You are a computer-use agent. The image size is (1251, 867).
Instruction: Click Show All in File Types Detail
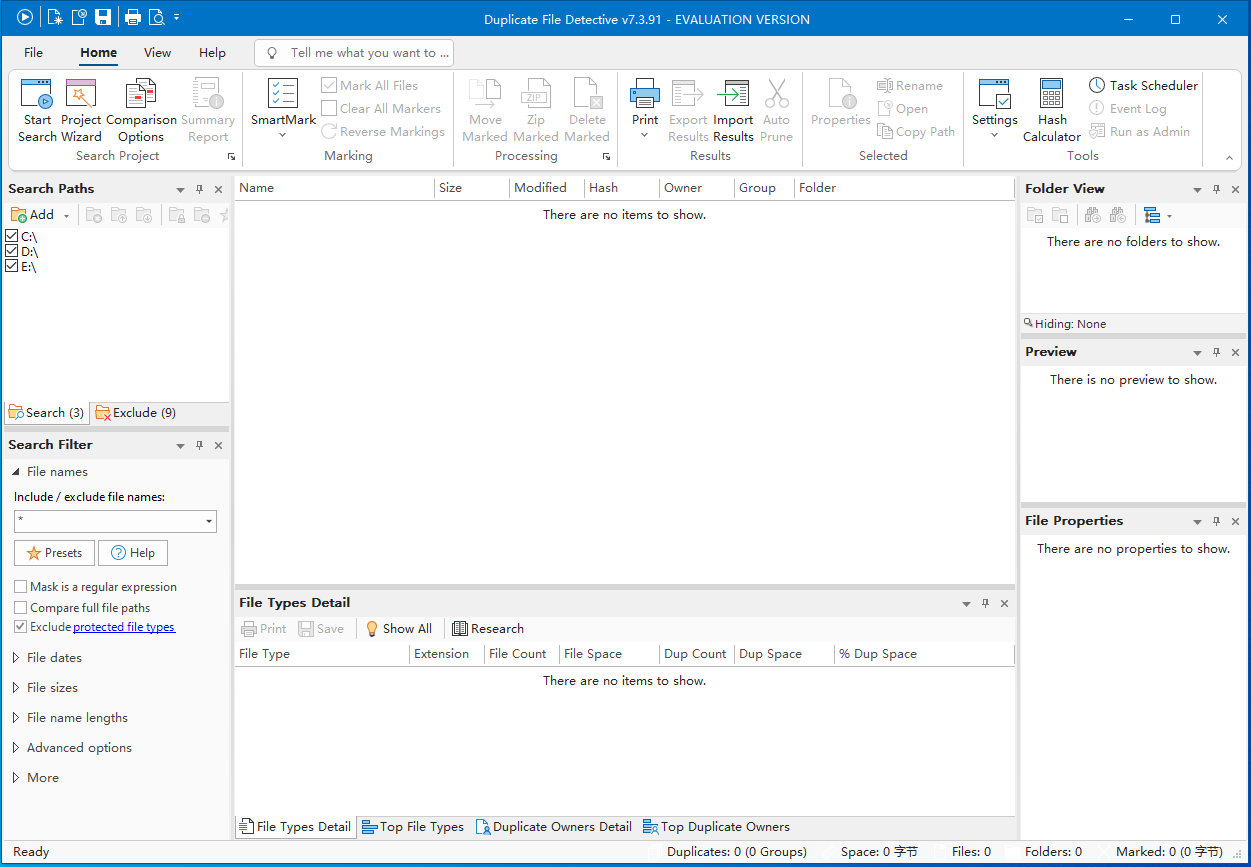click(x=399, y=629)
